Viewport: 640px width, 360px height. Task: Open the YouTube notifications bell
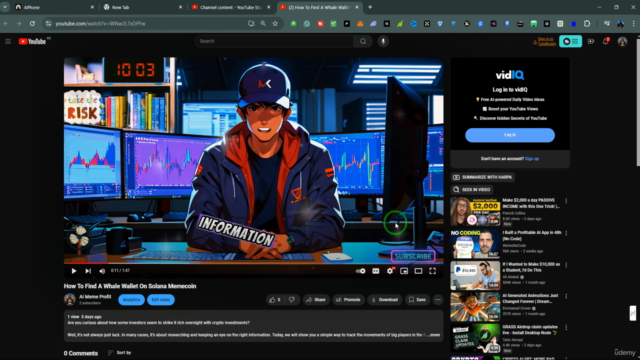606,41
